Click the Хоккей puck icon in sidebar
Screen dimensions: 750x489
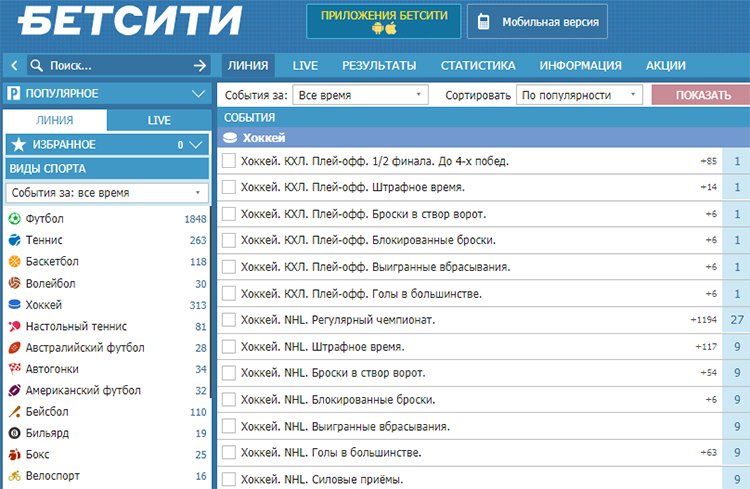14,304
